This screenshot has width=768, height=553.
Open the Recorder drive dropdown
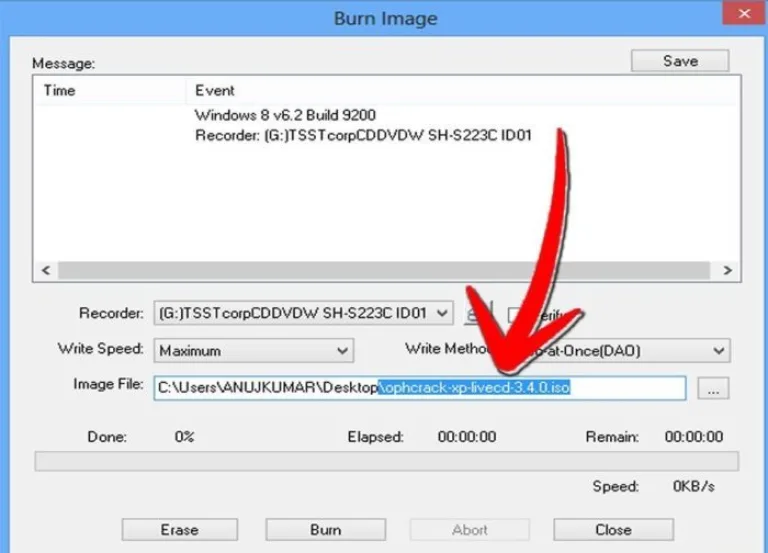point(303,313)
